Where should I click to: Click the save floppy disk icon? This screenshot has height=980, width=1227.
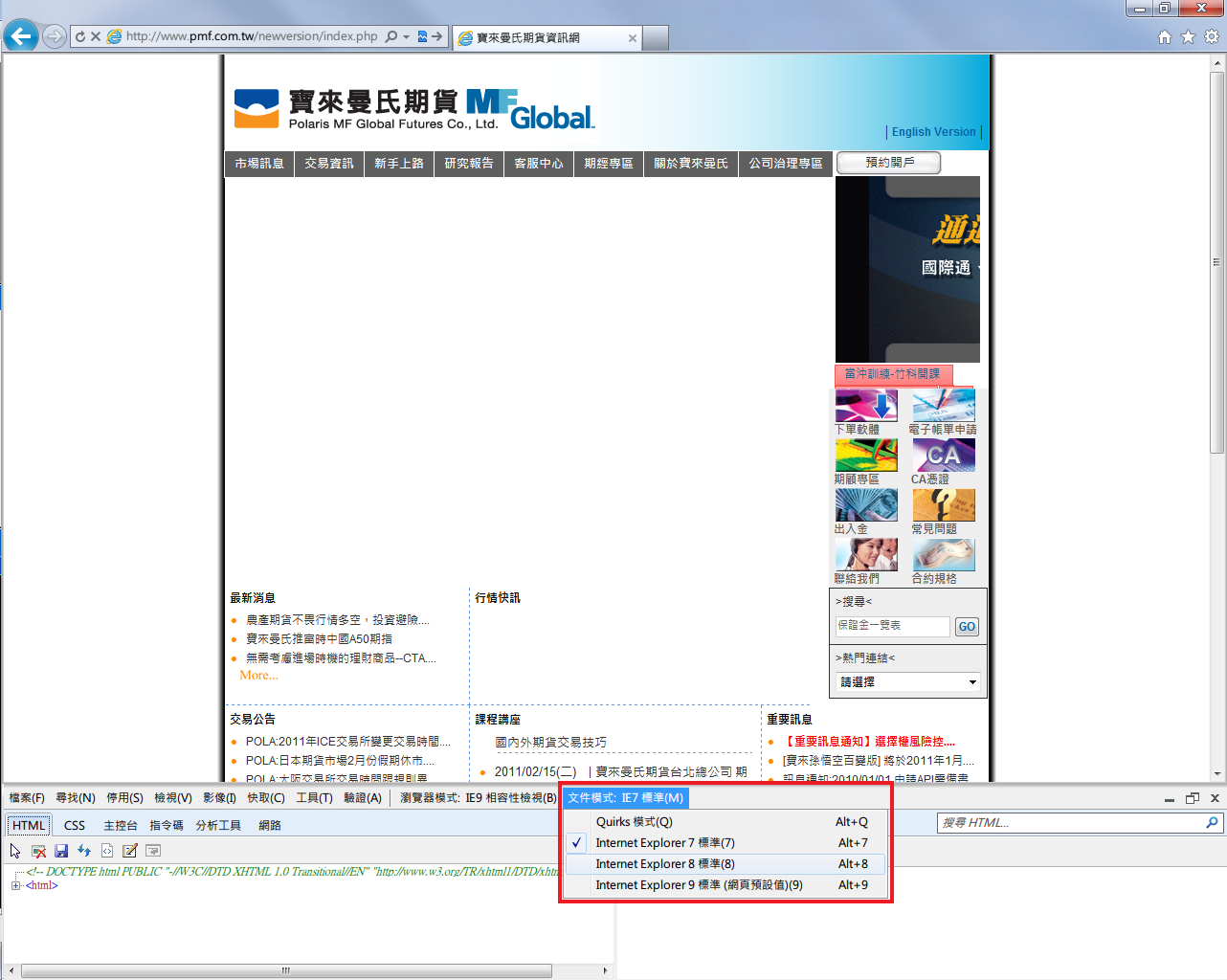(x=61, y=851)
